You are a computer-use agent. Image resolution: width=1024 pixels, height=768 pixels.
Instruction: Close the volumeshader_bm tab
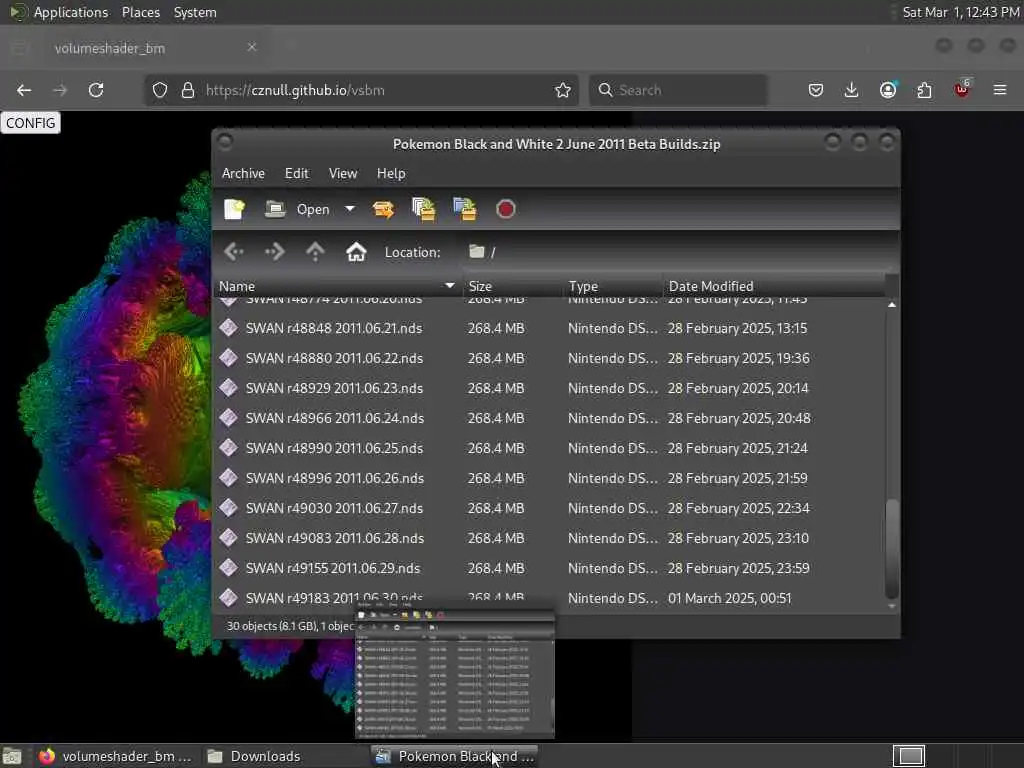[252, 47]
